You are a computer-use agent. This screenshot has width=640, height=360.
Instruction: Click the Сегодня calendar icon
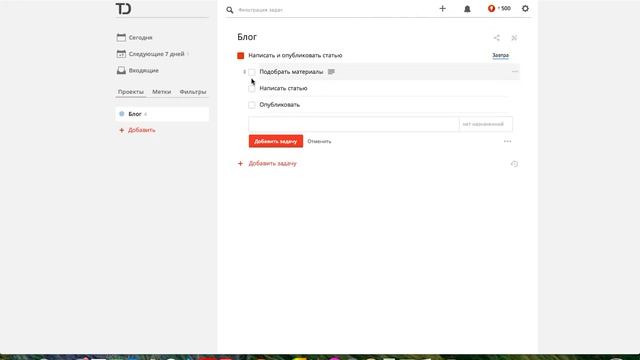(121, 37)
